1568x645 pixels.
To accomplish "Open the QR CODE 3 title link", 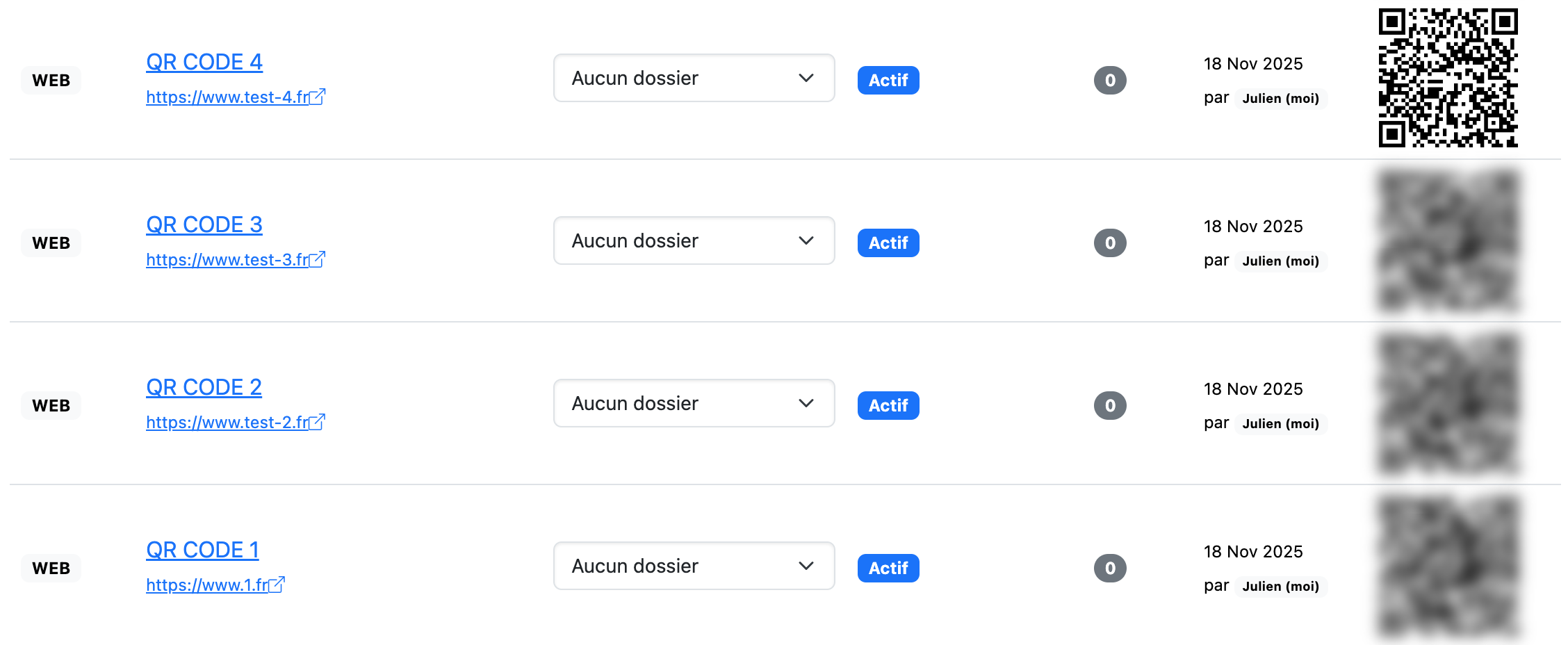I will pyautogui.click(x=204, y=224).
